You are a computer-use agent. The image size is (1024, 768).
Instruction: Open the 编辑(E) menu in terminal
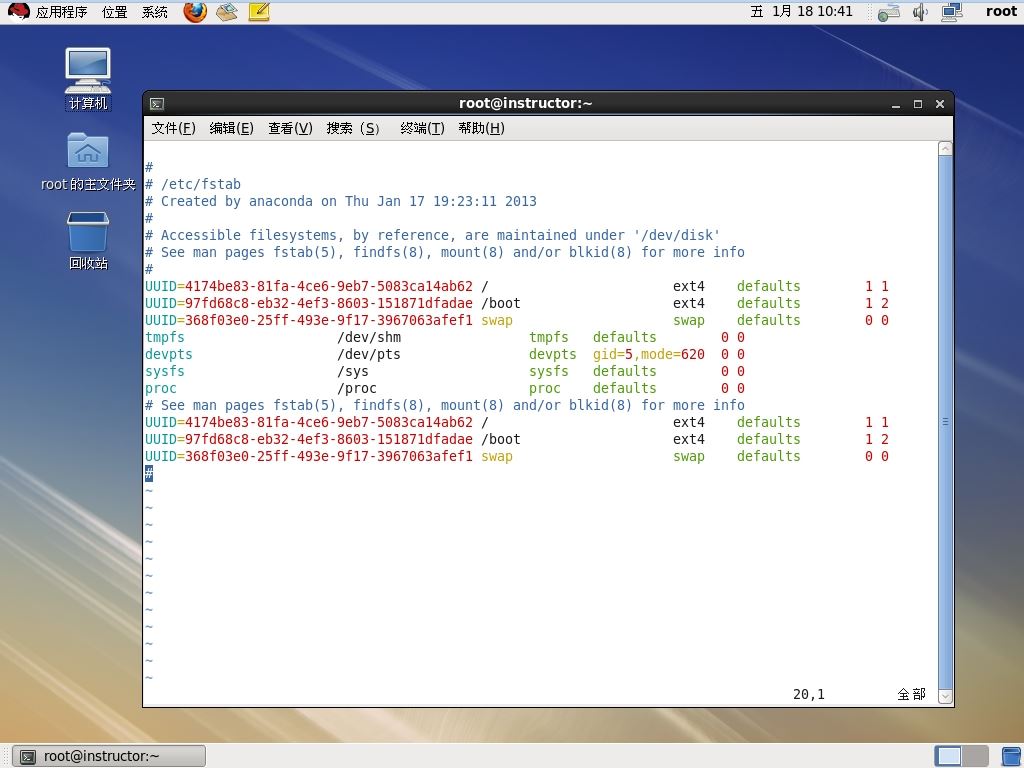click(x=231, y=128)
